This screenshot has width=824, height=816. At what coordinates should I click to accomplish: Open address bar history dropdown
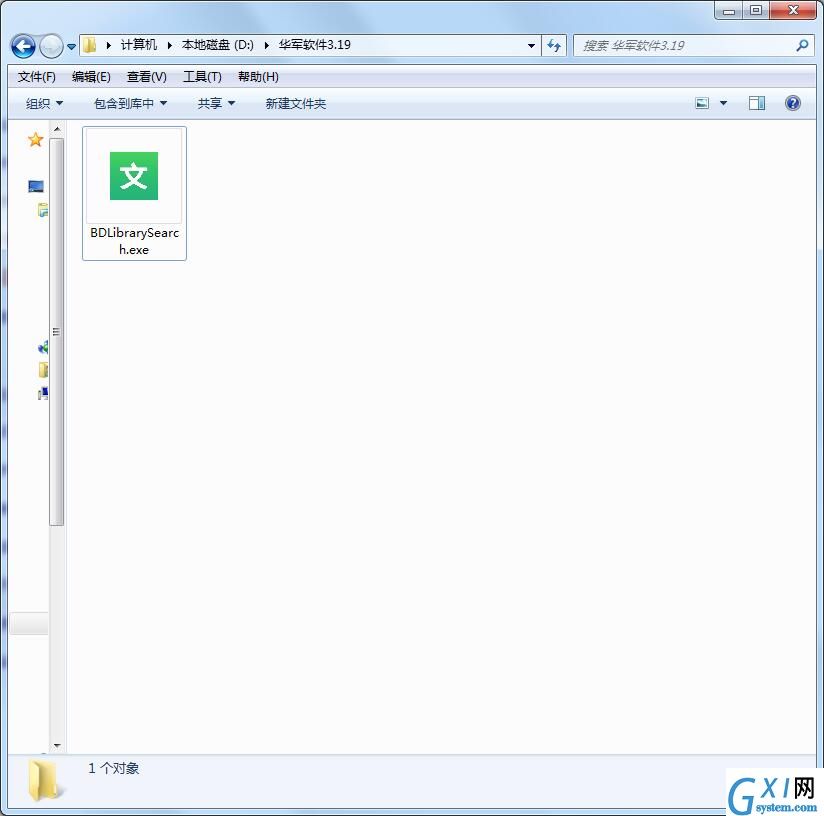531,46
